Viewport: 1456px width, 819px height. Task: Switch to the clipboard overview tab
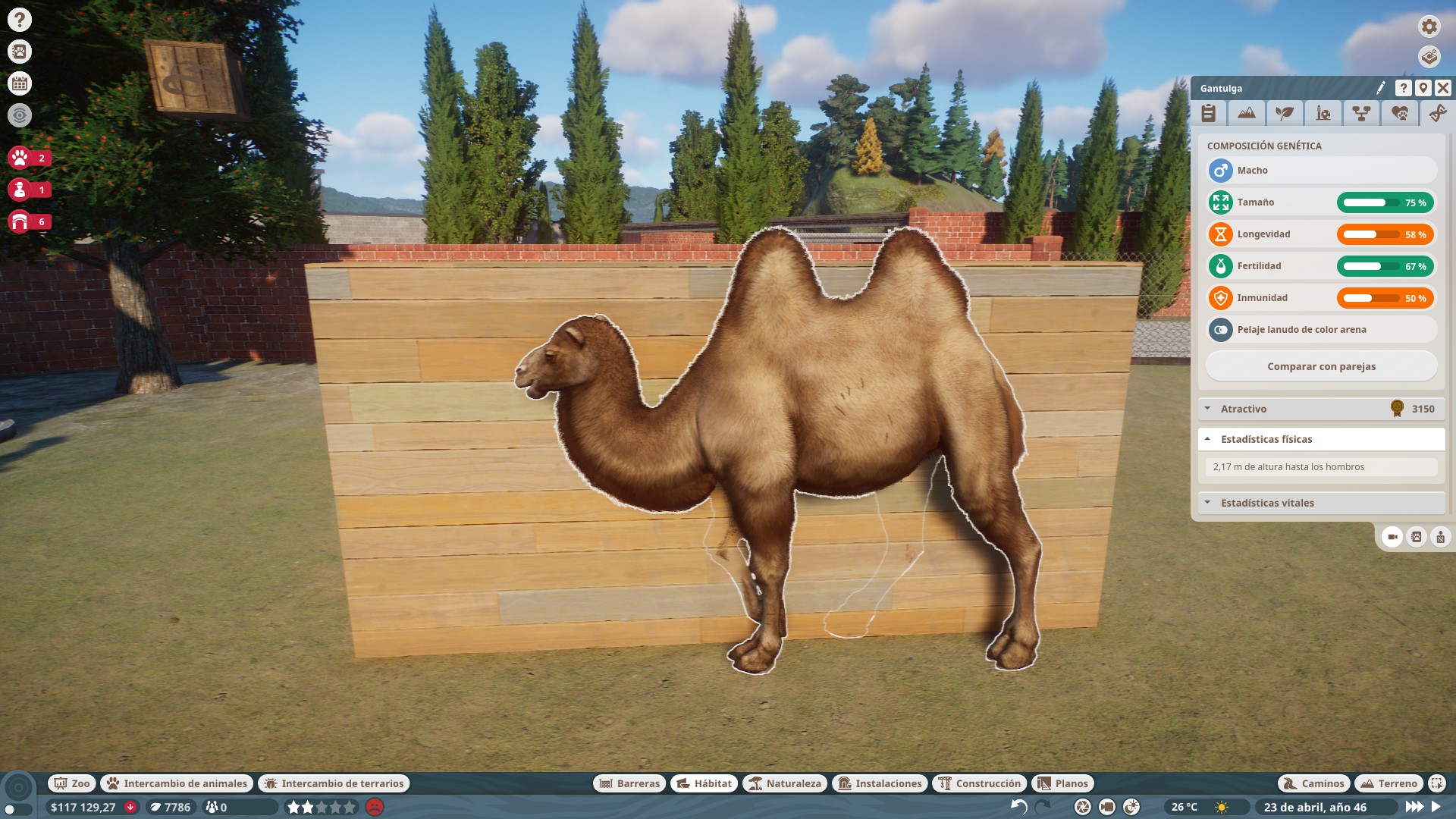(x=1208, y=113)
